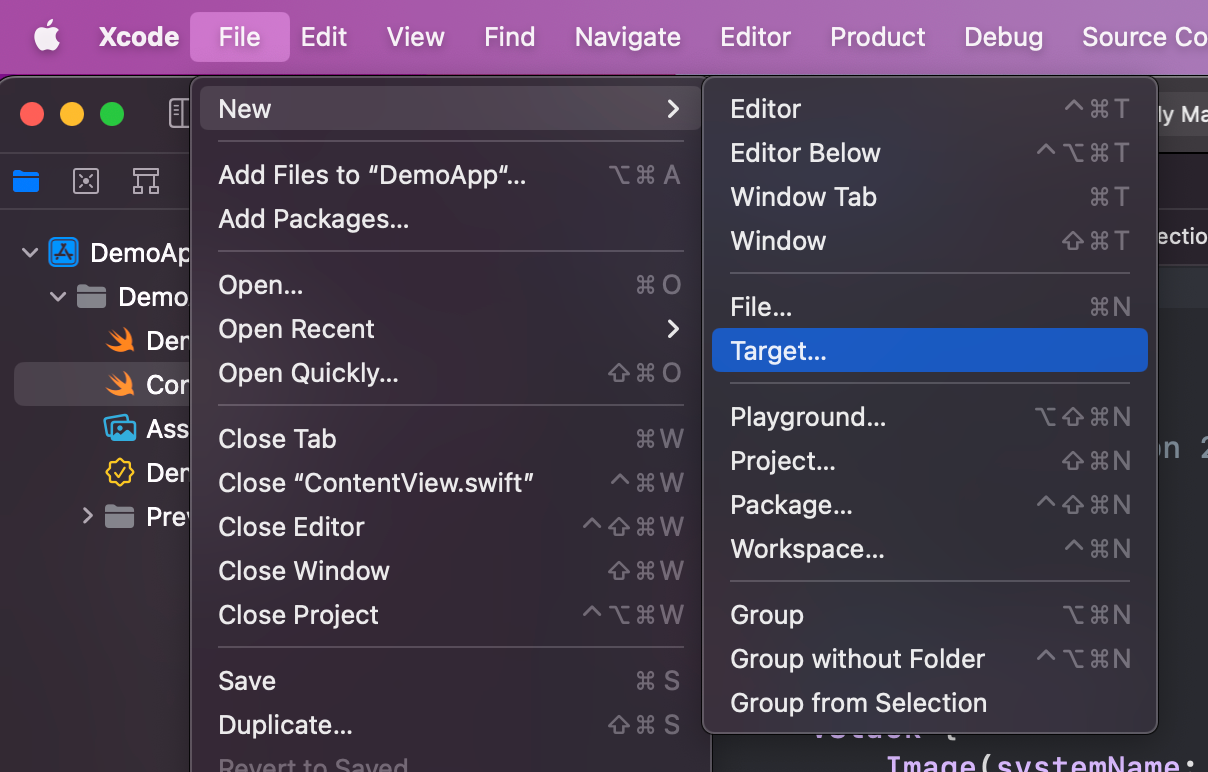The image size is (1208, 772).
Task: Click New Window Tab option
Action: (x=803, y=197)
